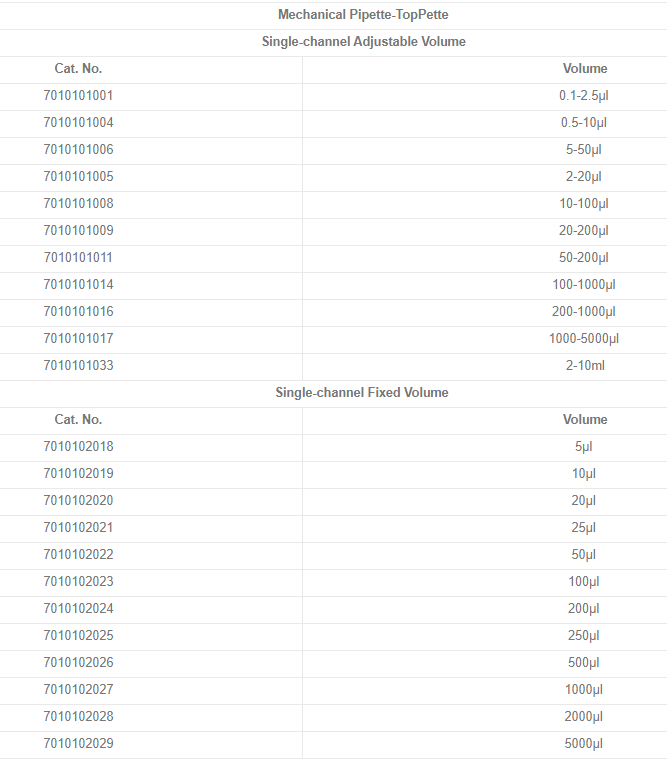
Task: Select catalog number 7010102023
Action: (79, 582)
